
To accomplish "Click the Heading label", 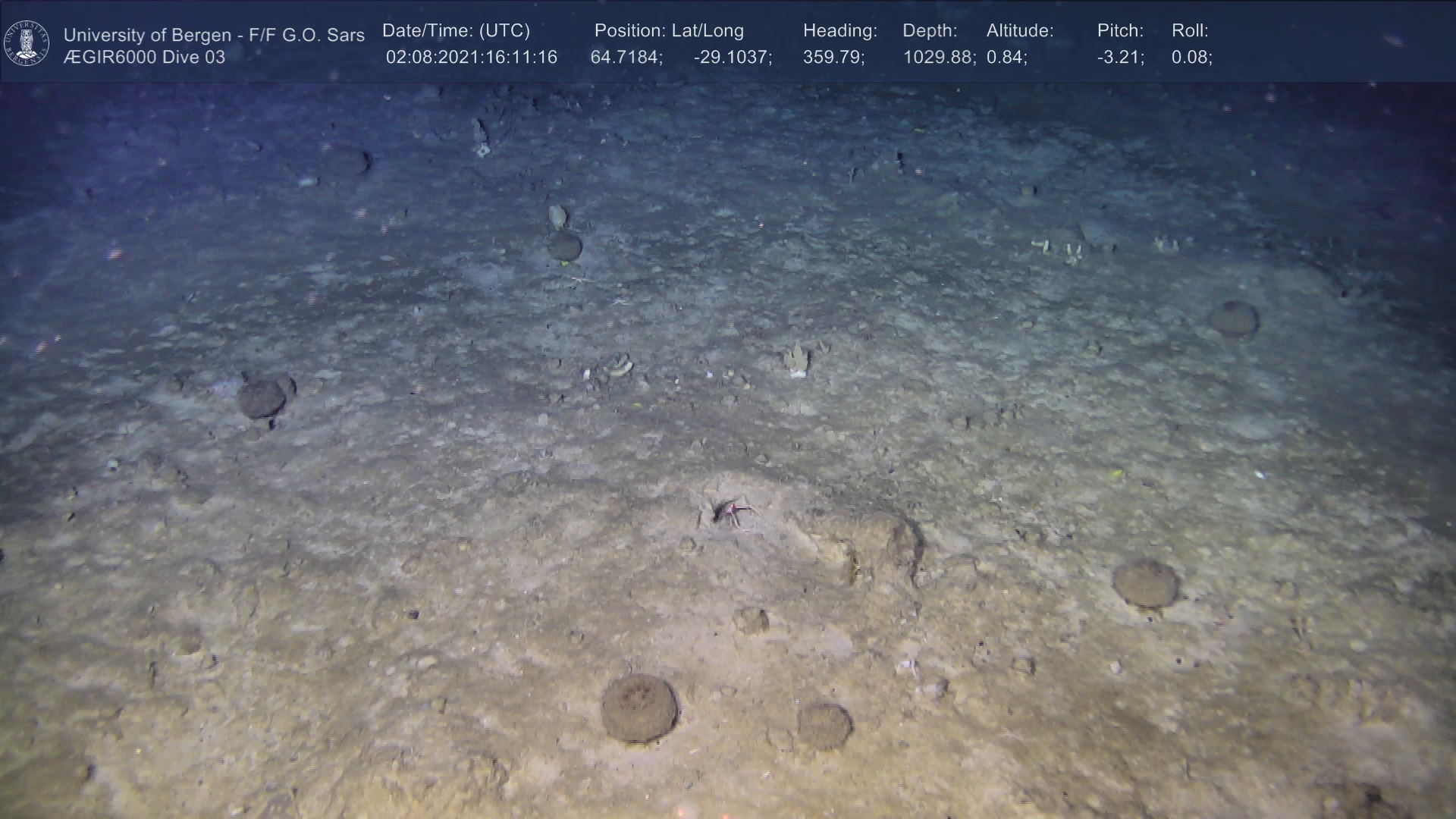I will (839, 31).
